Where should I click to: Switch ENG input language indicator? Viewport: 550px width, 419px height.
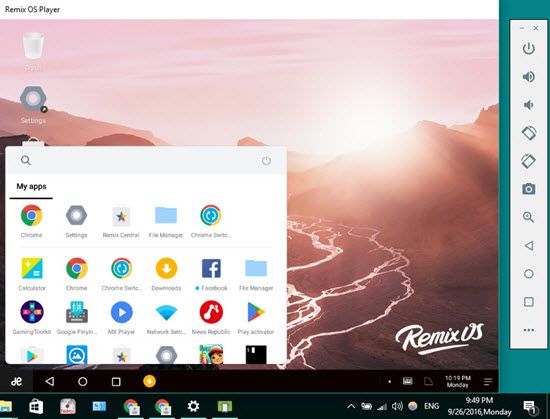(x=431, y=406)
